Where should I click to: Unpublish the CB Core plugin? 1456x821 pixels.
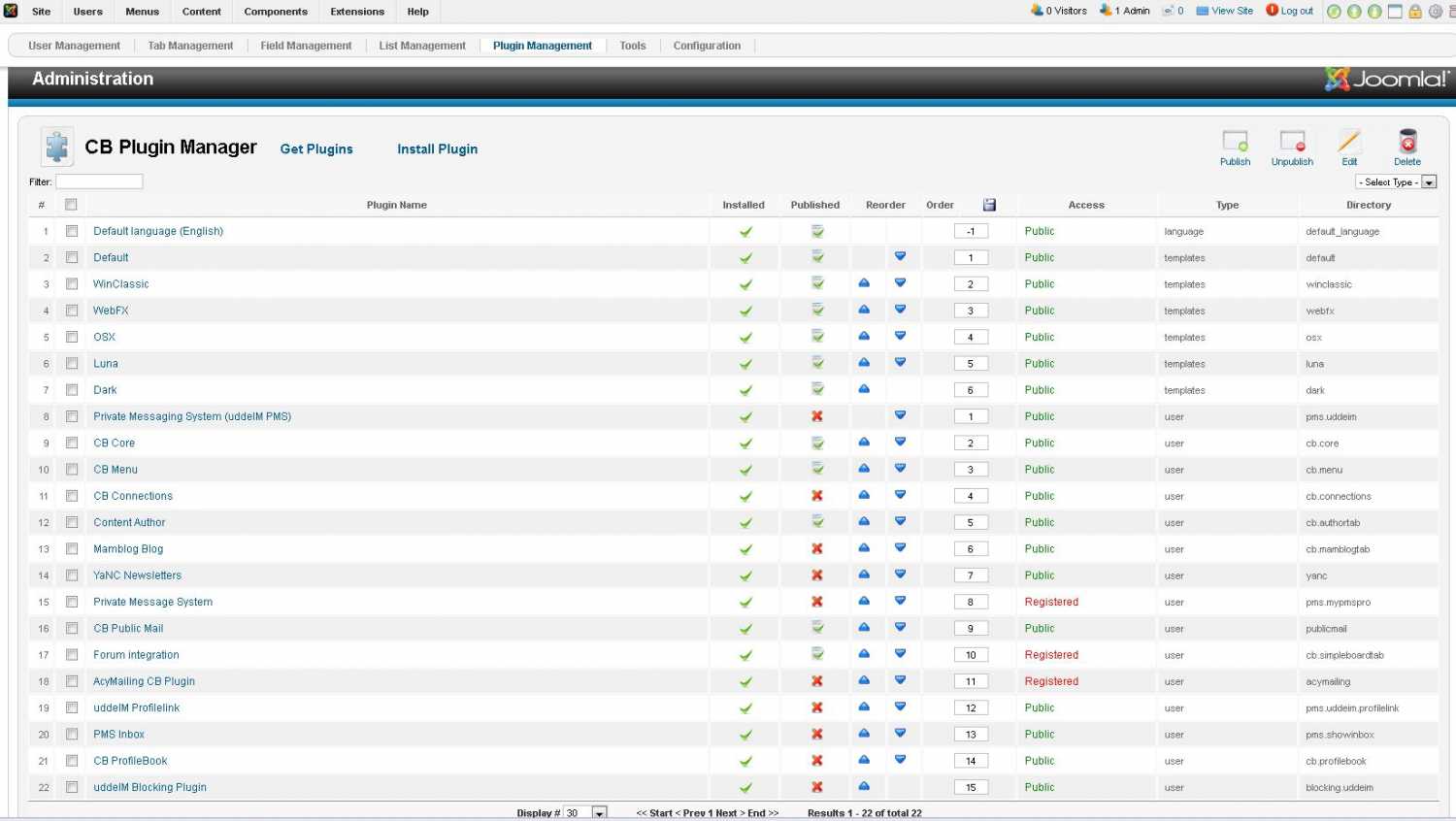pos(817,443)
